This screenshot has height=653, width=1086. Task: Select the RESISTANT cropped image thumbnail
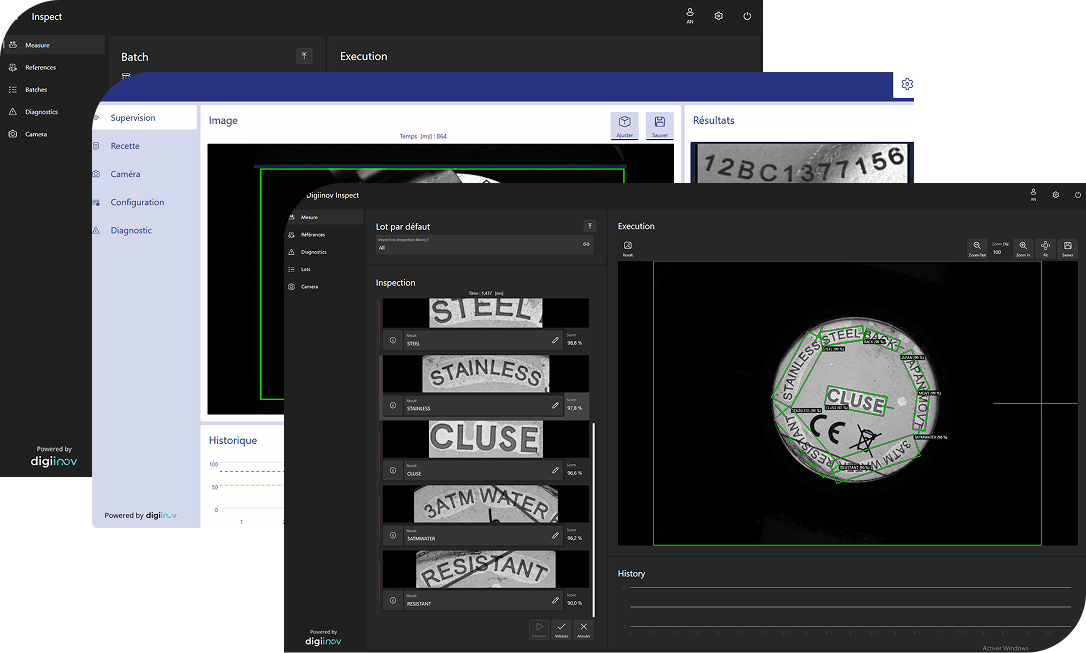[486, 569]
